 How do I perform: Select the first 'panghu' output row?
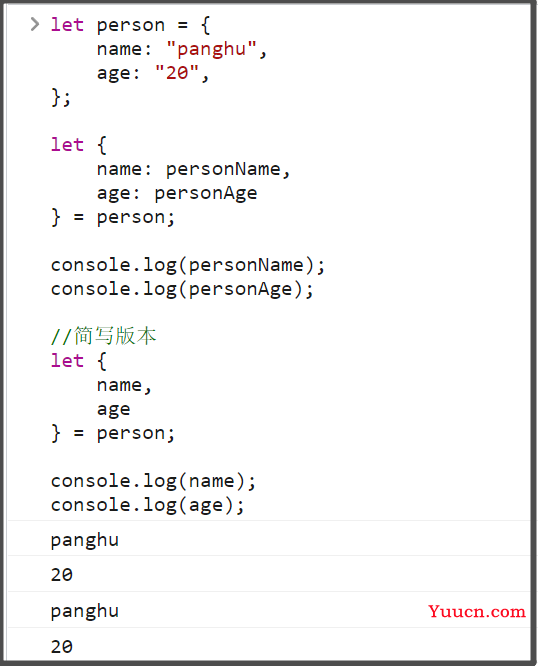[269, 539]
